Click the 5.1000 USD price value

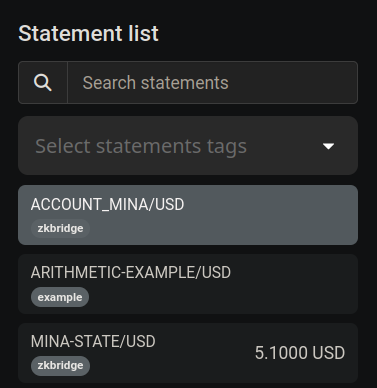[x=300, y=353]
